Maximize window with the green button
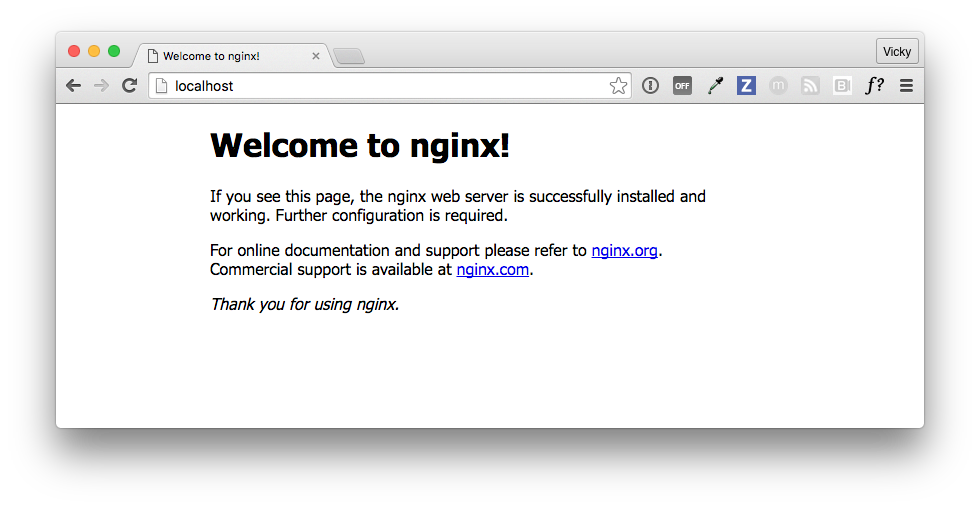Viewport: 980px width, 508px height. click(114, 51)
